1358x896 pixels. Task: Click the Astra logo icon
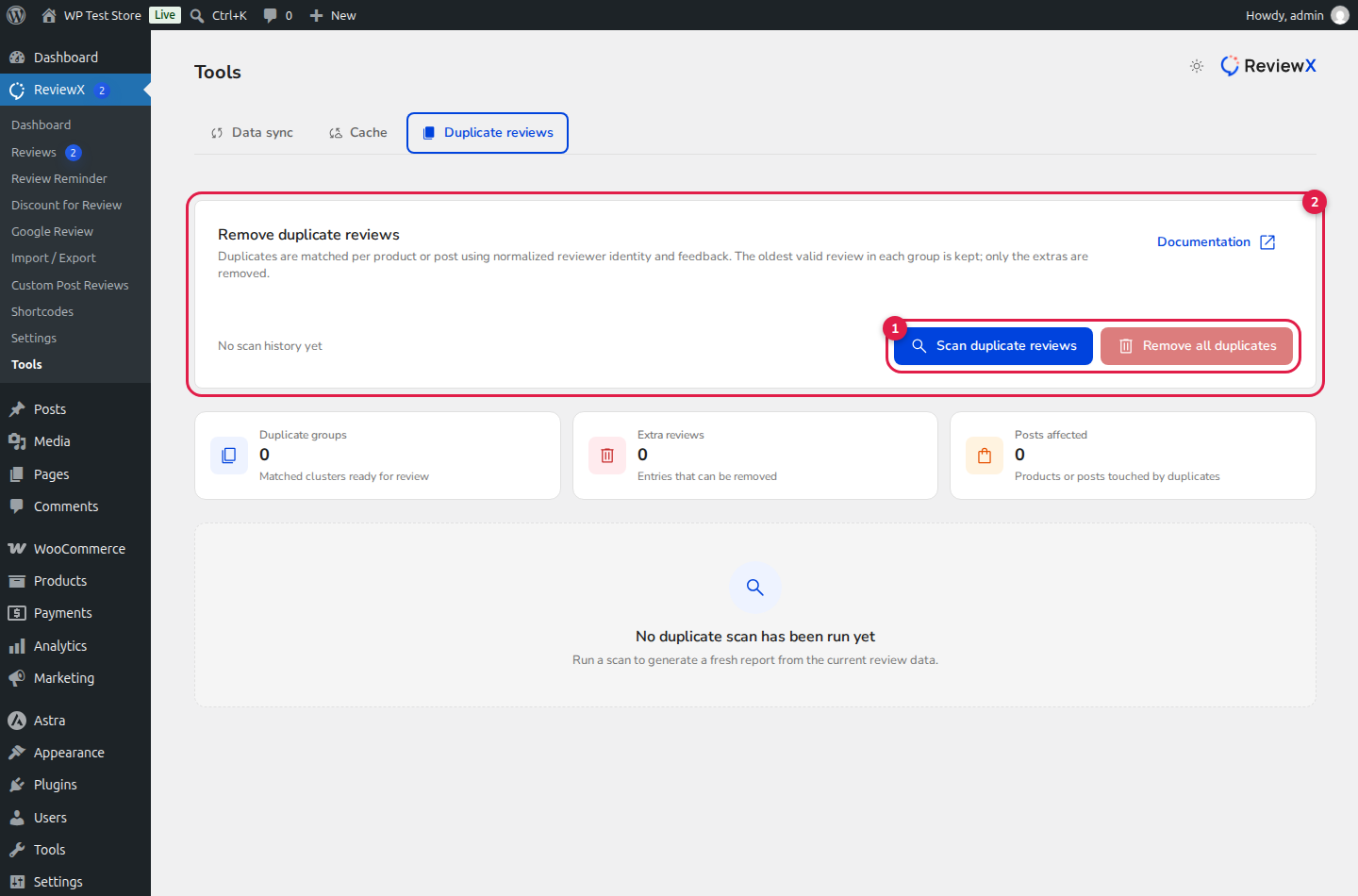pos(17,721)
